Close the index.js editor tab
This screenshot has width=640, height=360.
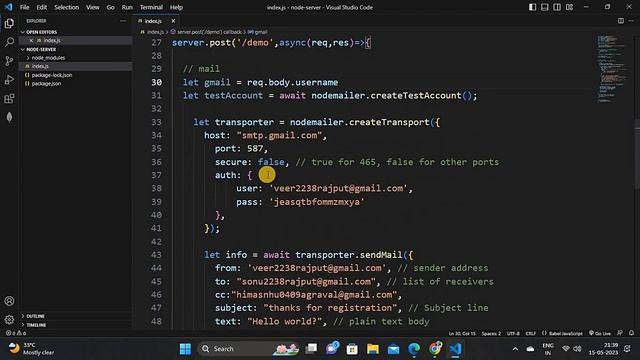[173, 21]
